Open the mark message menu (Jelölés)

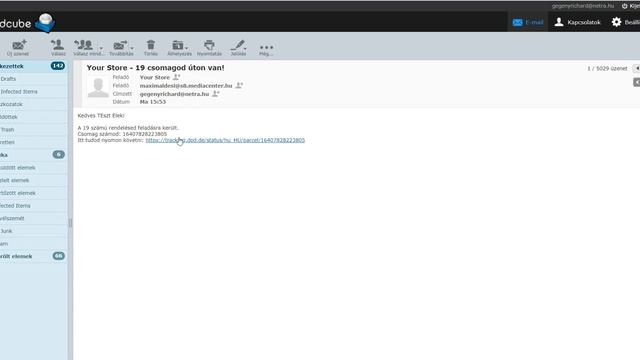point(238,48)
